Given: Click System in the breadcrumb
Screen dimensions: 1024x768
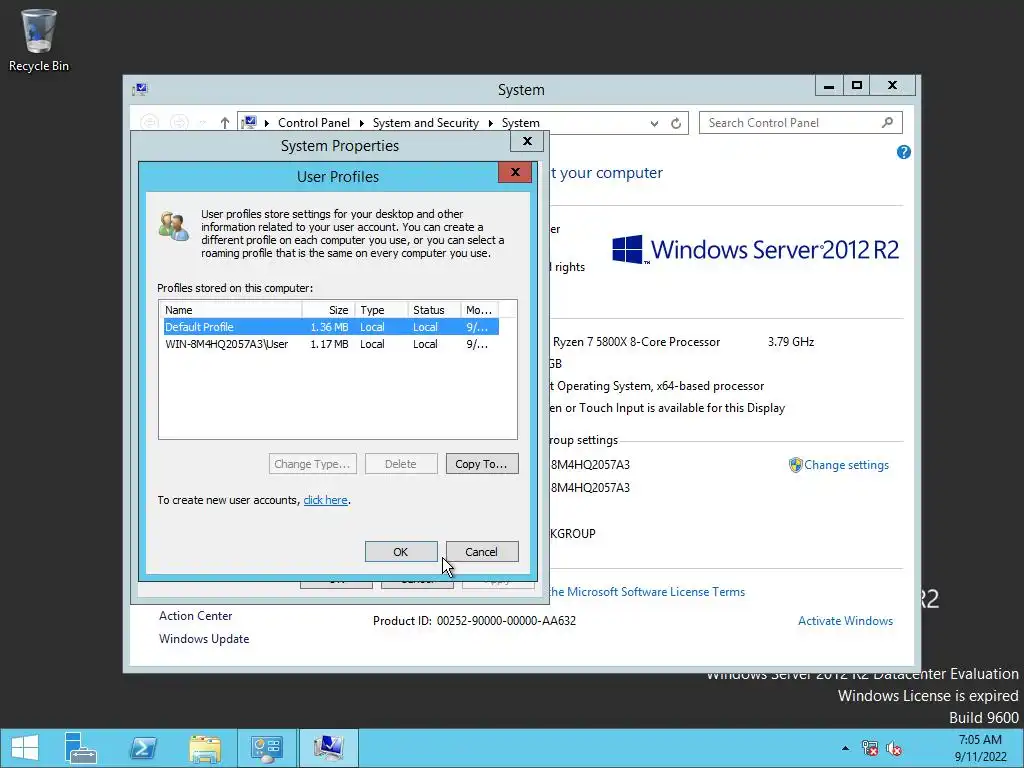Looking at the screenshot, I should (x=520, y=123).
